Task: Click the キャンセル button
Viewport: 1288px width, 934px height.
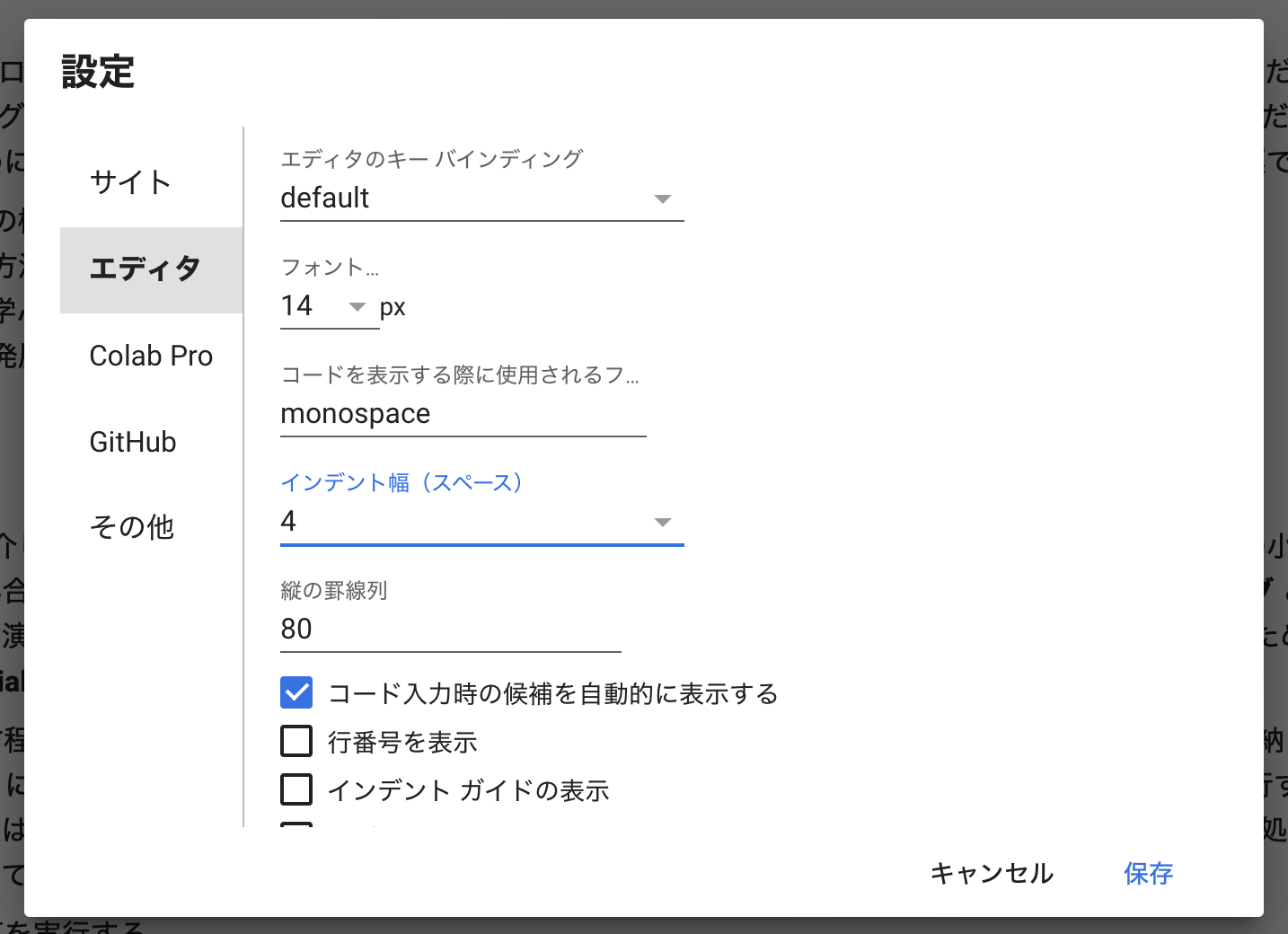Action: [992, 873]
